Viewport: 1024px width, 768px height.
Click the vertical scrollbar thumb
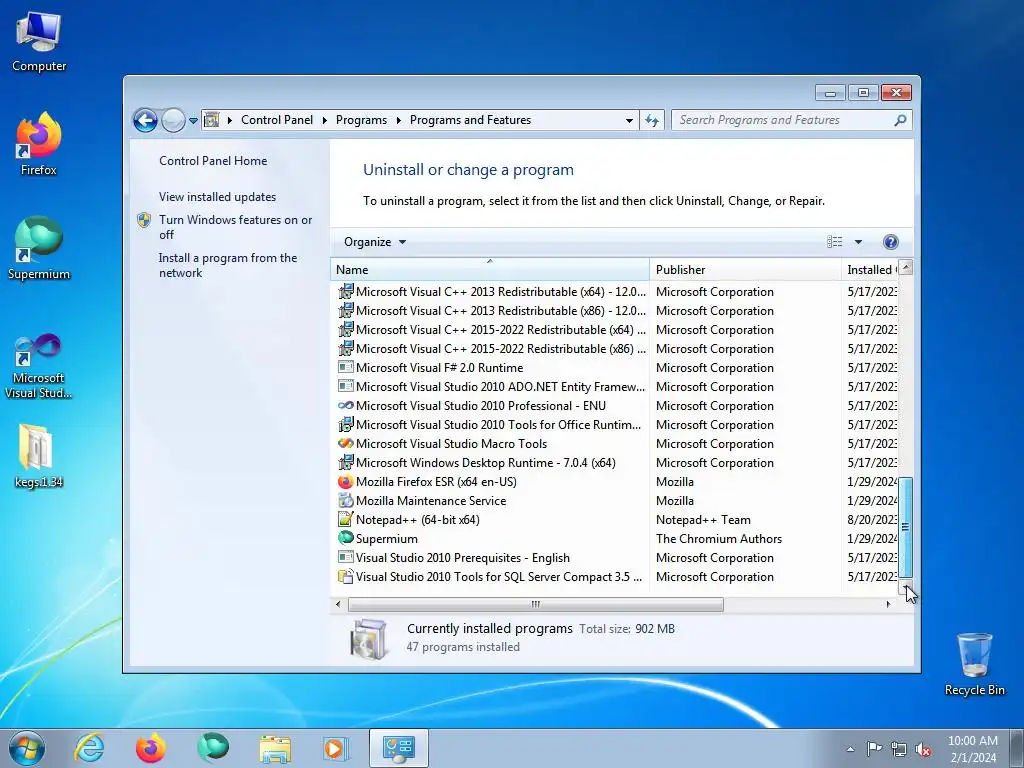coord(906,526)
